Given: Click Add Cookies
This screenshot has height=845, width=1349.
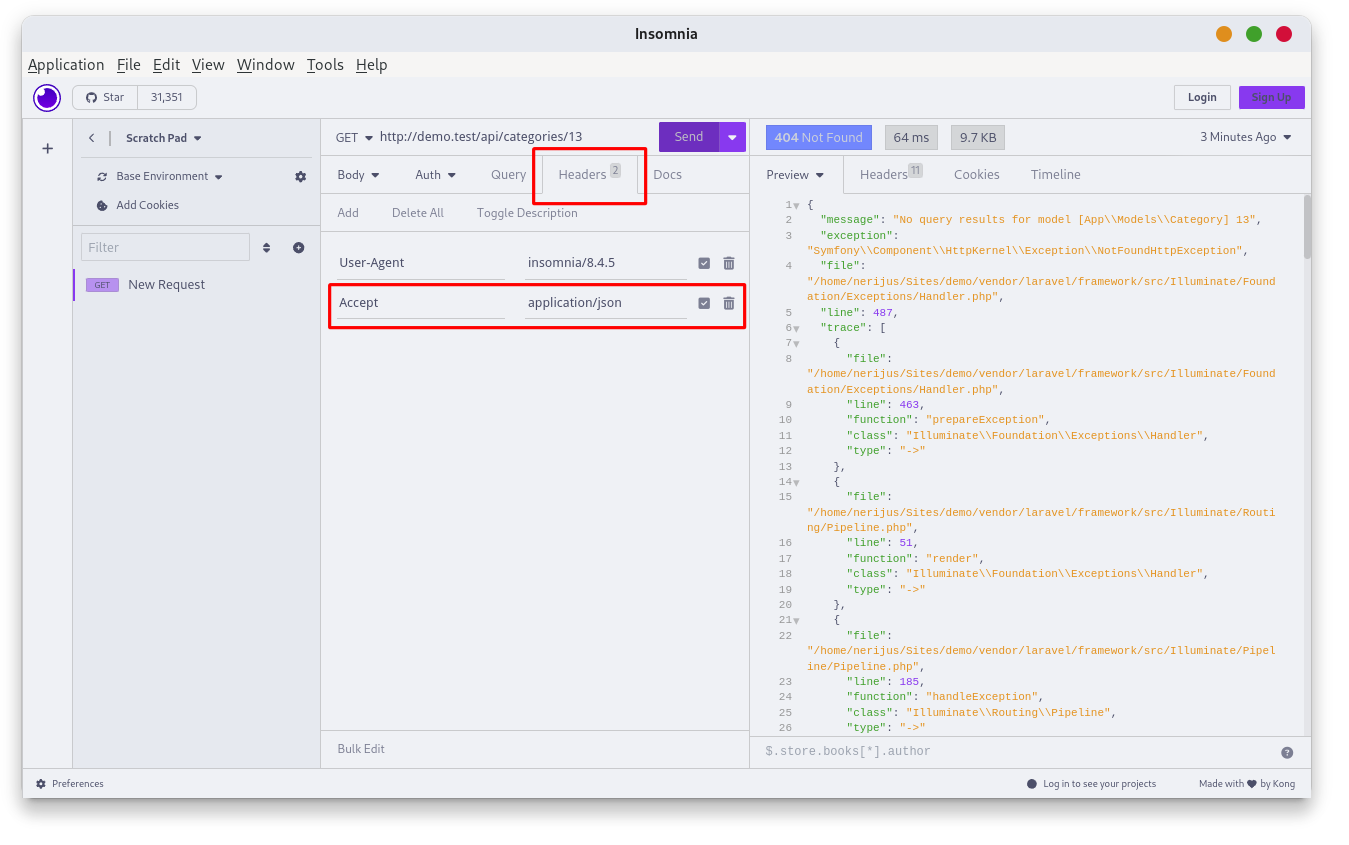Looking at the screenshot, I should [x=138, y=205].
